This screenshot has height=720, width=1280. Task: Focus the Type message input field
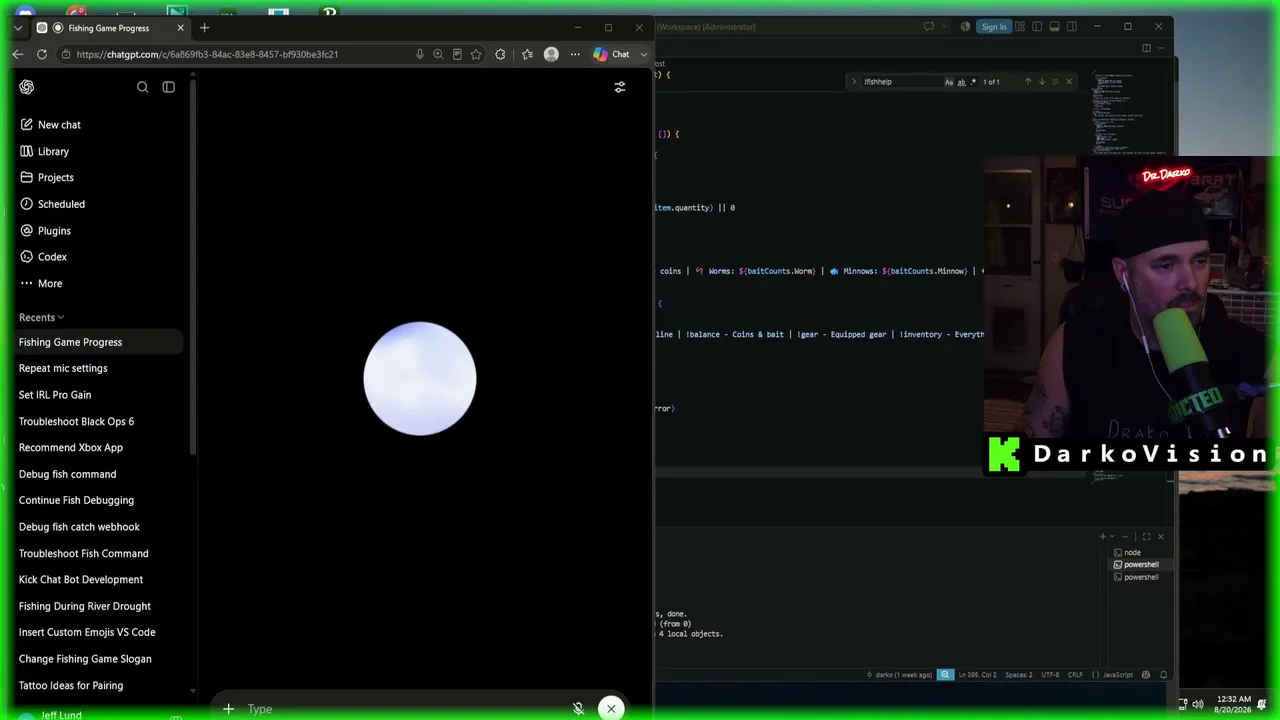click(400, 709)
